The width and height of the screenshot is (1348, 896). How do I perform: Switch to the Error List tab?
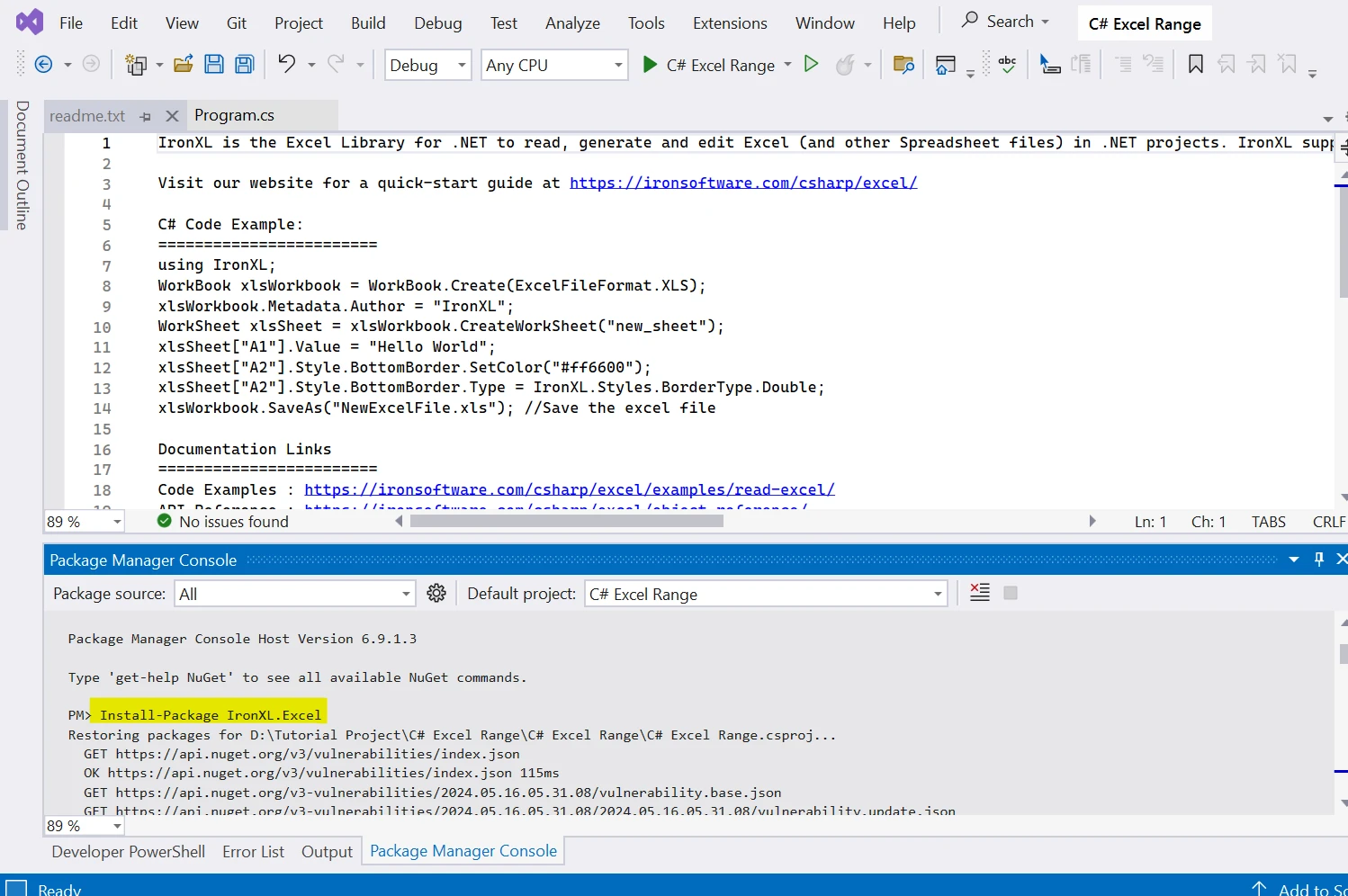pos(253,852)
